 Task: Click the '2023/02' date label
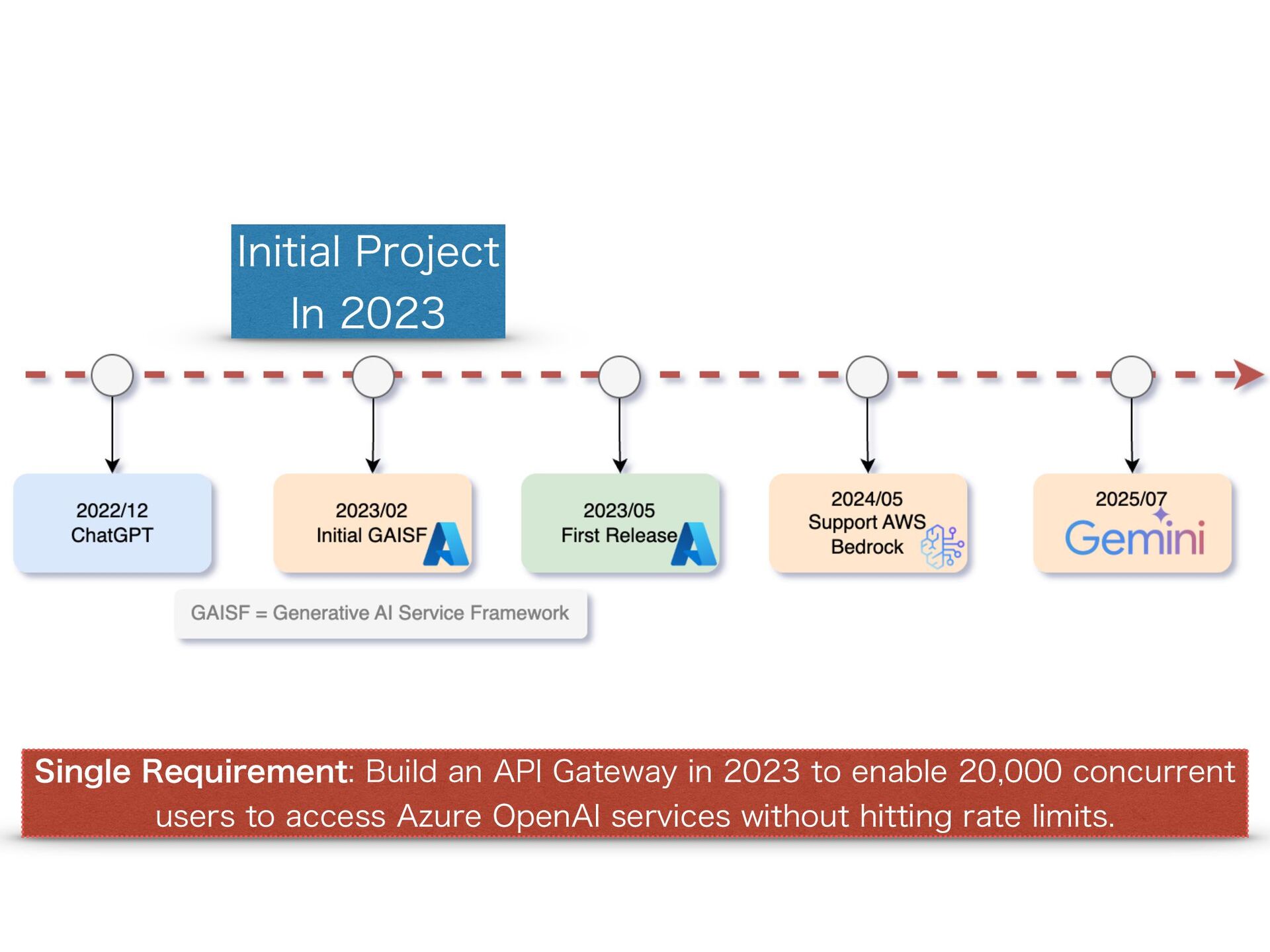371,510
